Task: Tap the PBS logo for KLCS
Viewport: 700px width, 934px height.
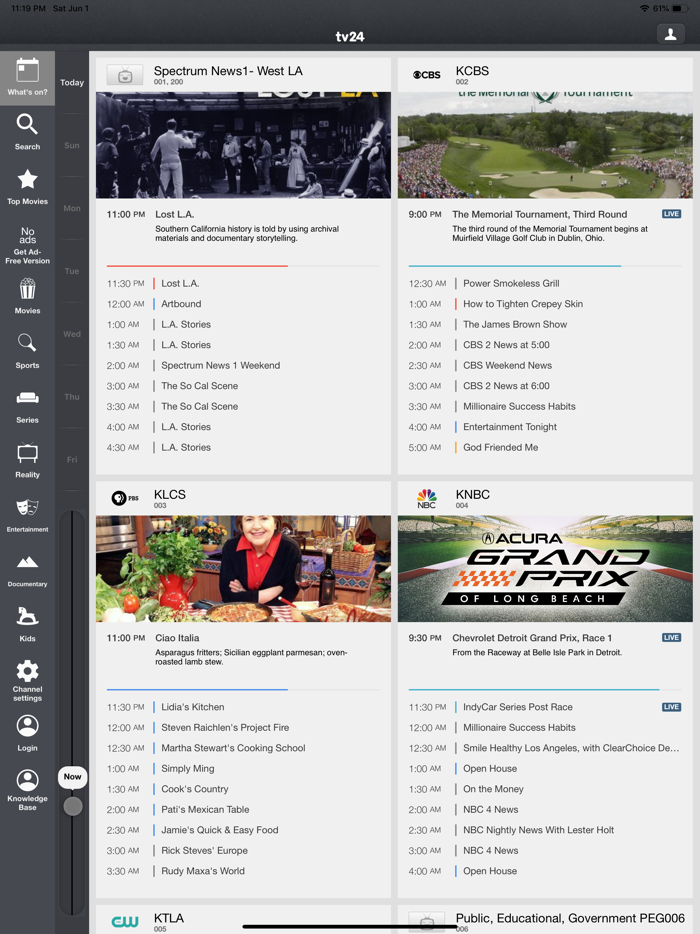Action: coord(125,498)
